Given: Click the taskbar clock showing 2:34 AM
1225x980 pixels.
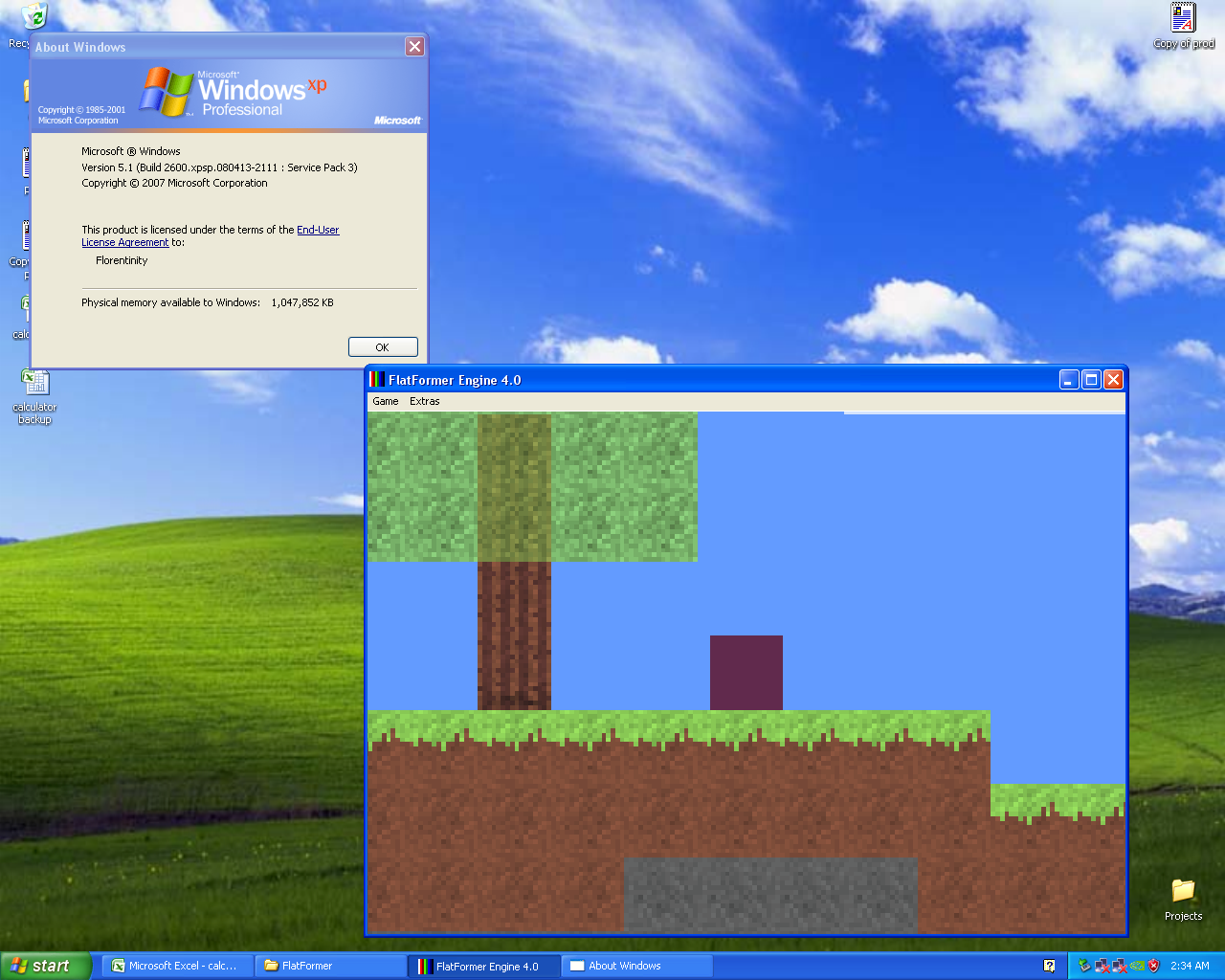Looking at the screenshot, I should [x=1190, y=966].
